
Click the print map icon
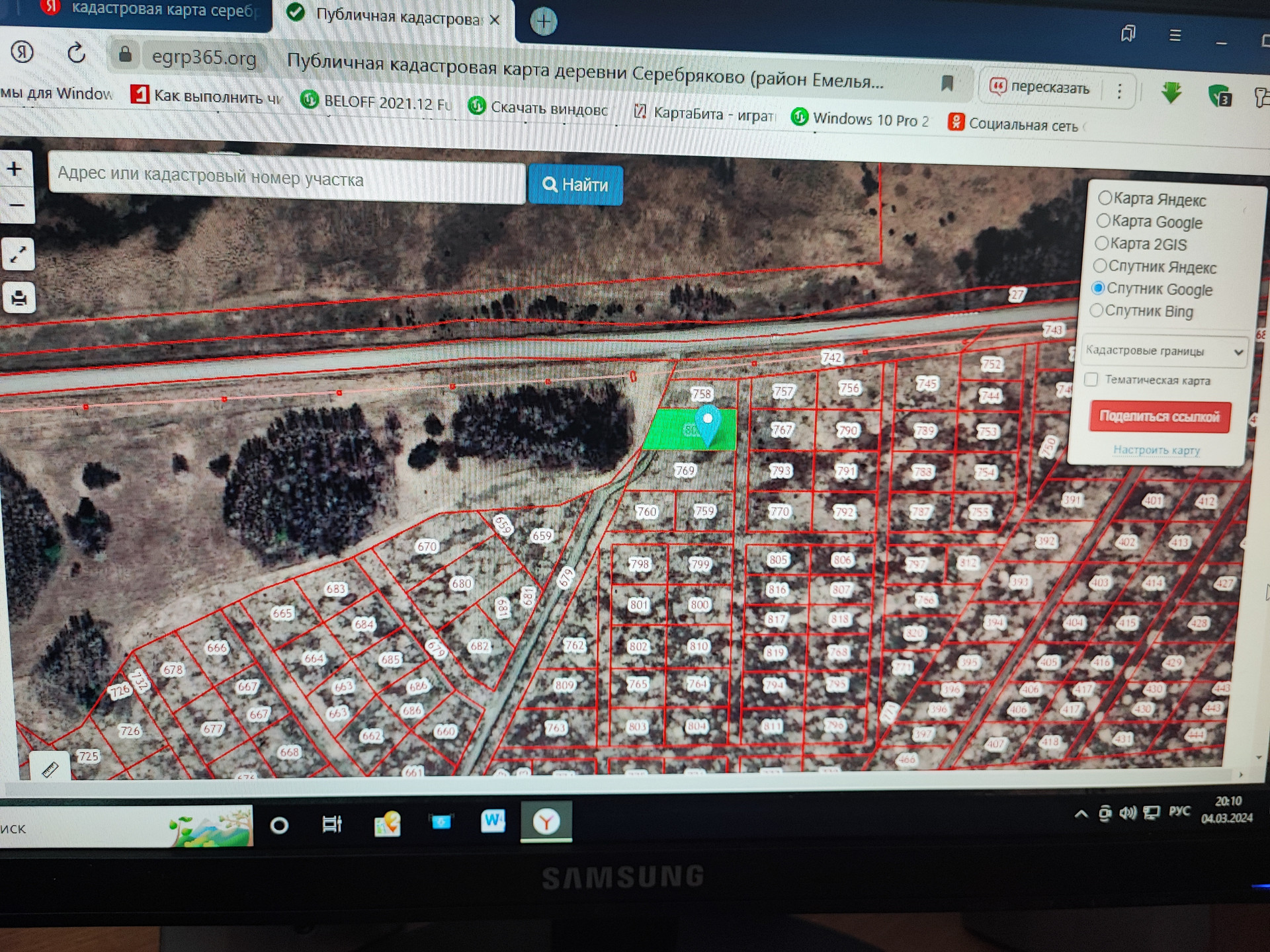point(19,298)
